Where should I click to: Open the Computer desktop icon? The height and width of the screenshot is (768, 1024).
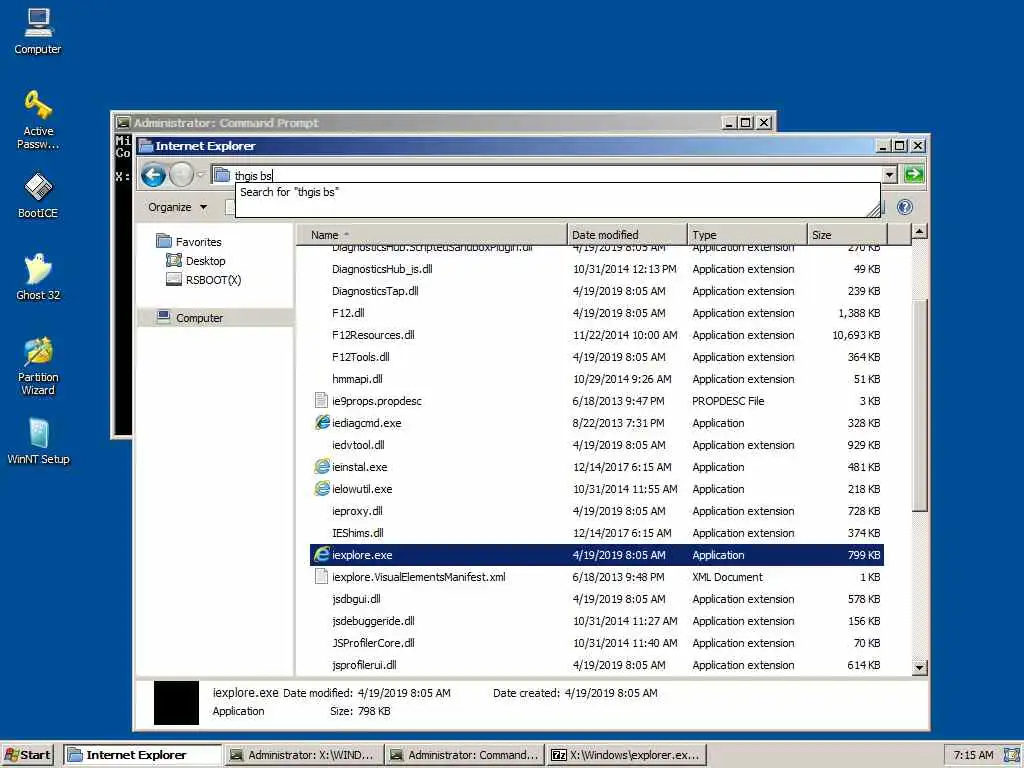[x=37, y=31]
